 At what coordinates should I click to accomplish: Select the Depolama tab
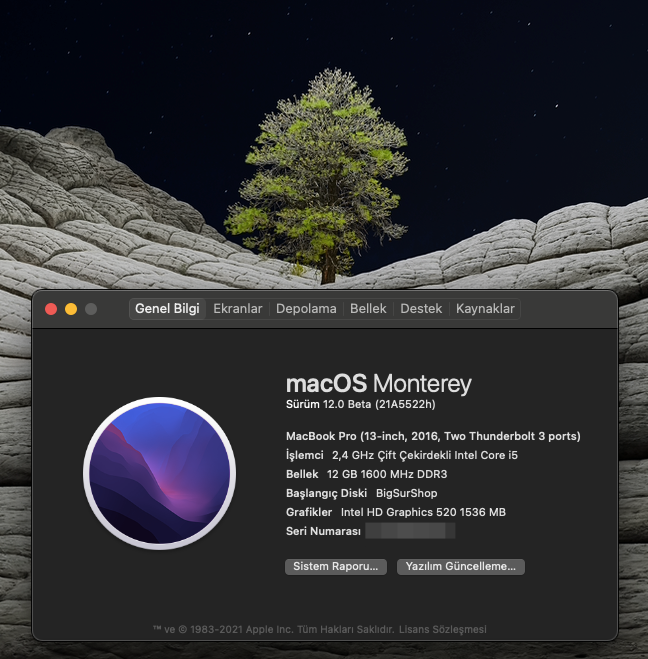306,309
